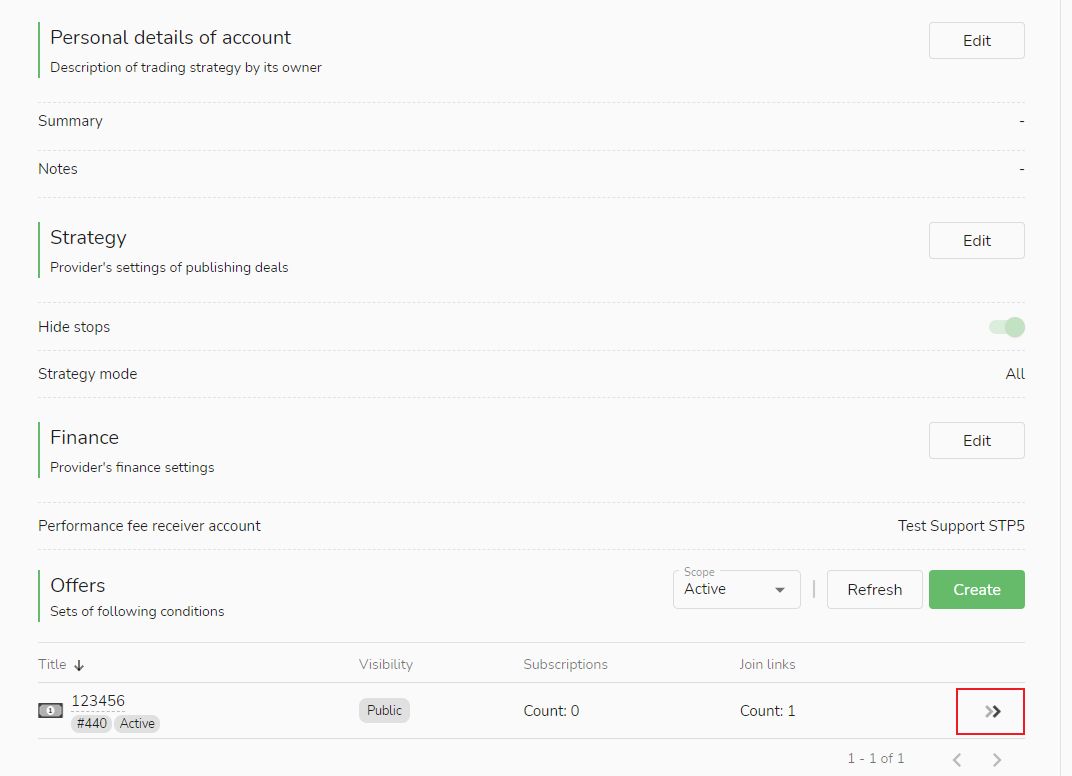
Task: Create a new offer
Action: coord(976,590)
